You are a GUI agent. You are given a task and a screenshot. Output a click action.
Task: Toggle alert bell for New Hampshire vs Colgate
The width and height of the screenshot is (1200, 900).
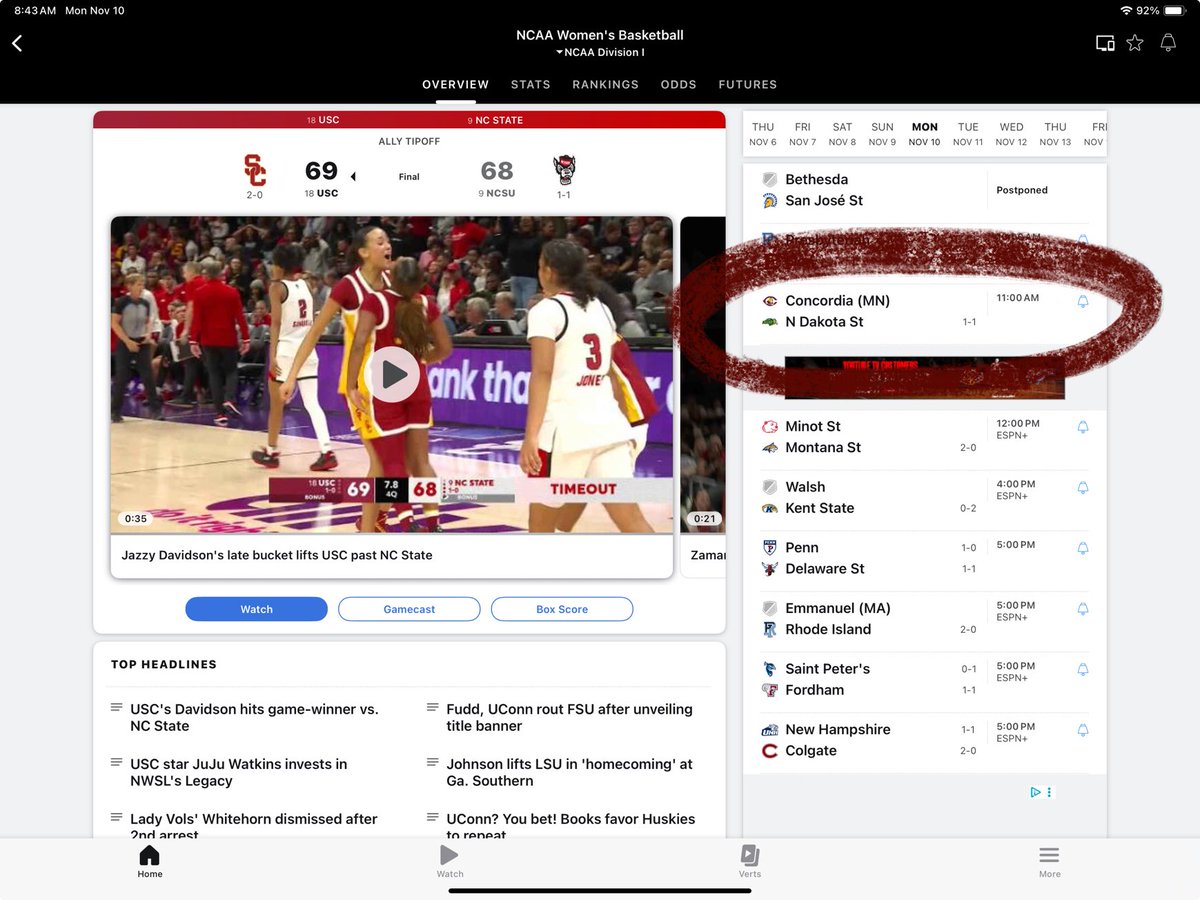click(x=1082, y=730)
